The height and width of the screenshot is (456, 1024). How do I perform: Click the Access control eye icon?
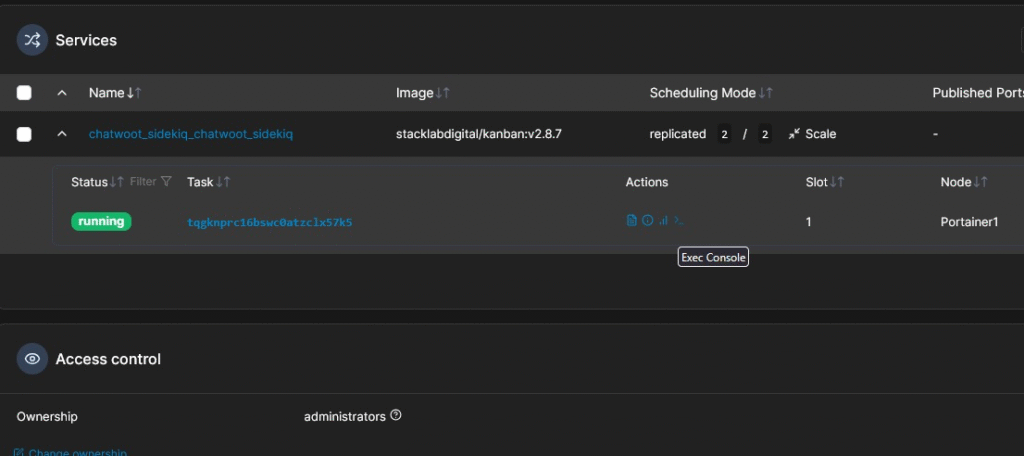(32, 359)
